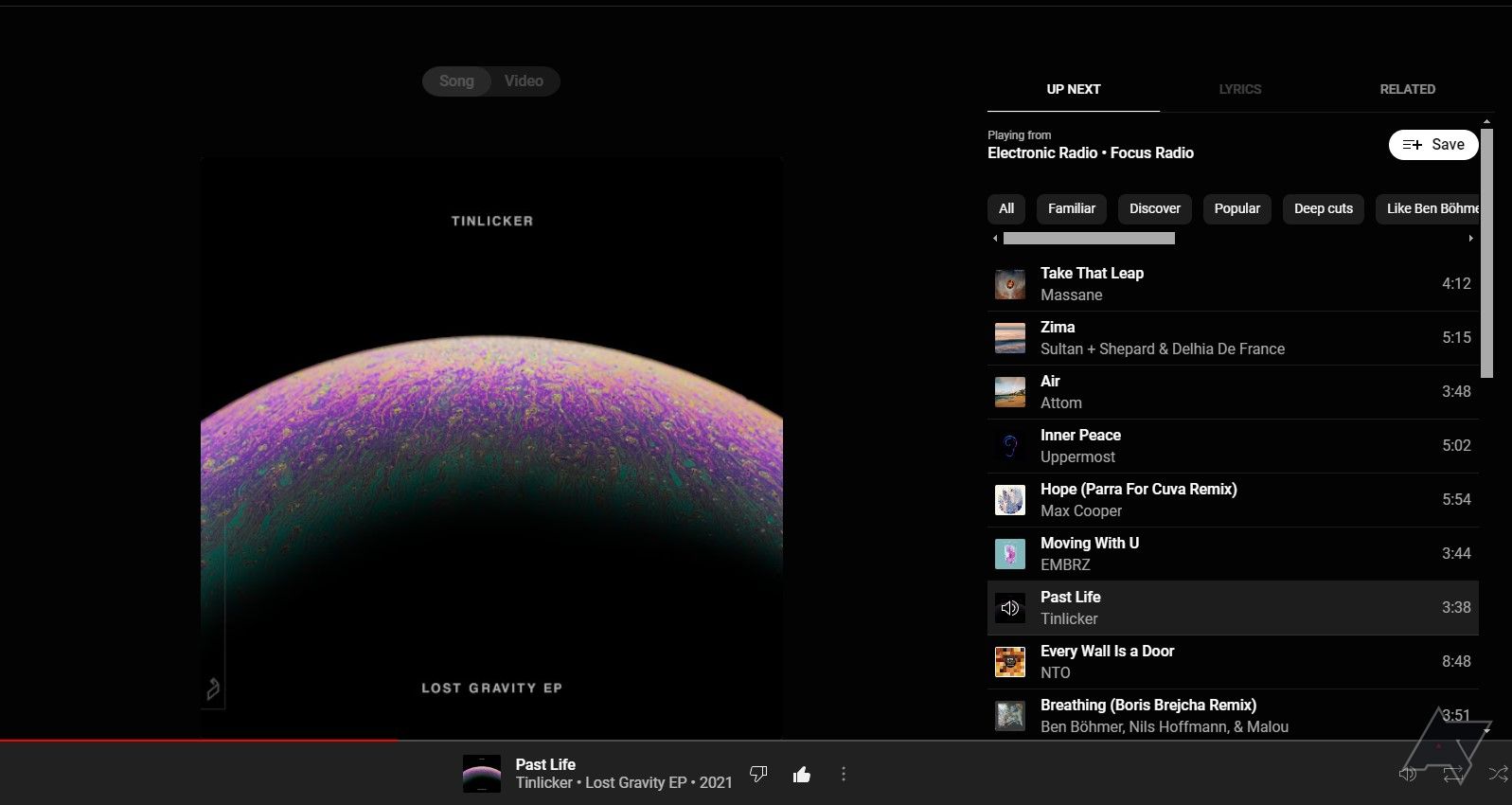The width and height of the screenshot is (1512, 805).
Task: Open Tinlicker artist link in player bar
Action: pos(544,783)
